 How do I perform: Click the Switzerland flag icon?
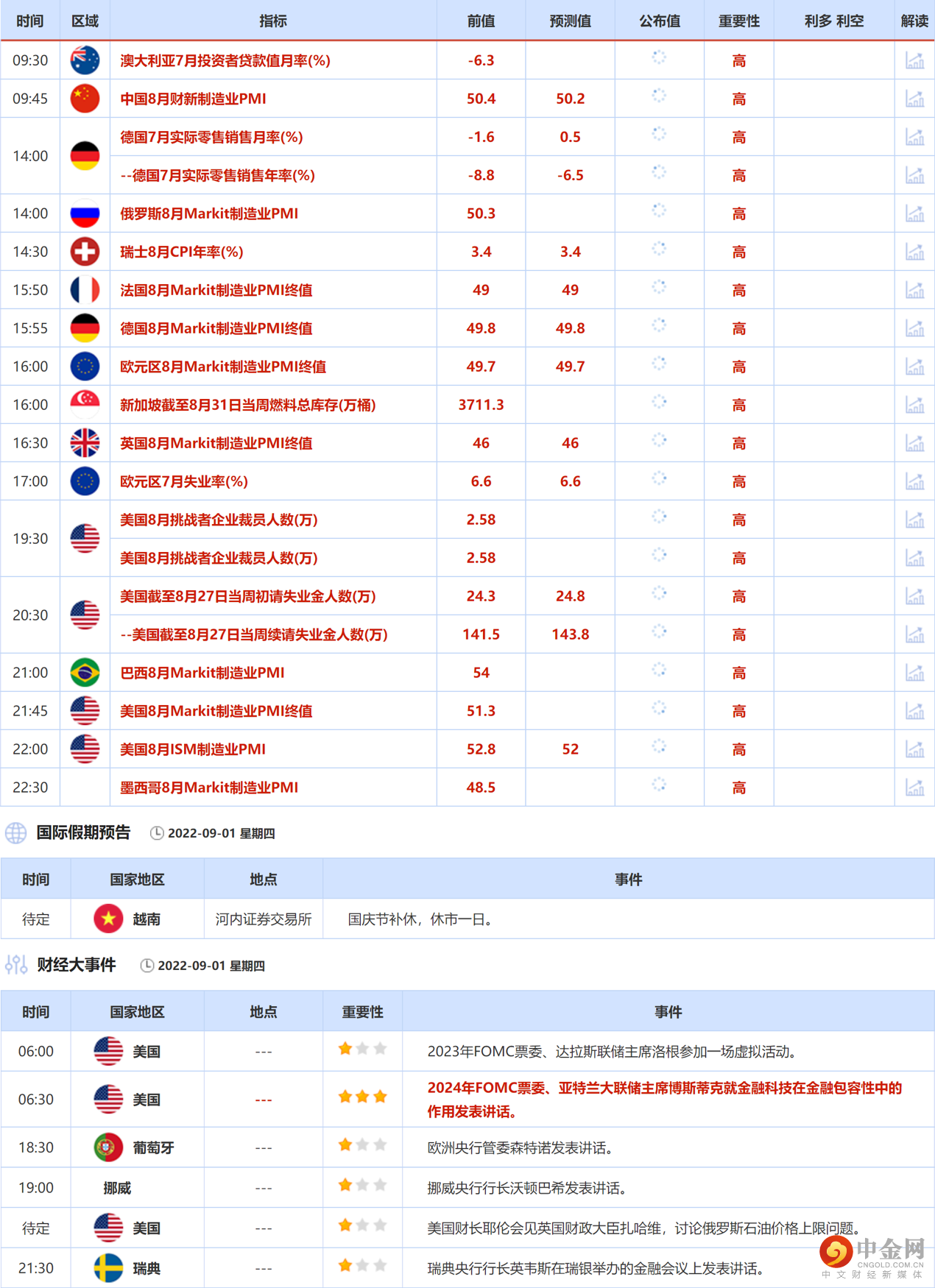coord(85,252)
